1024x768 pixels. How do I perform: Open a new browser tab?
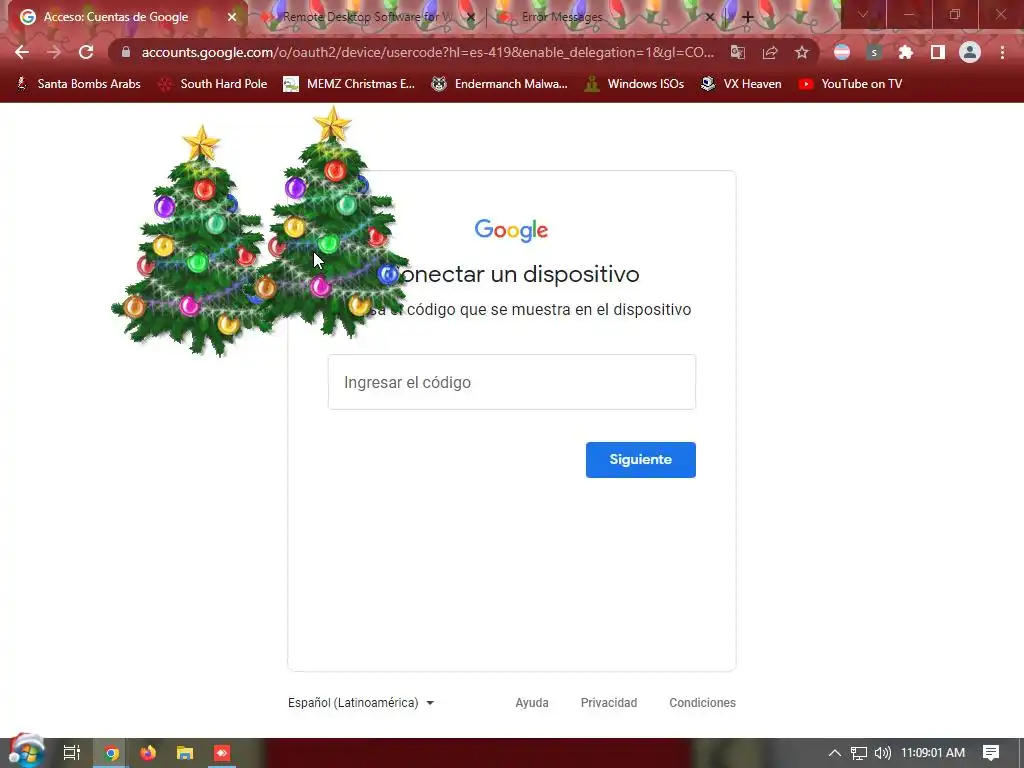point(748,18)
